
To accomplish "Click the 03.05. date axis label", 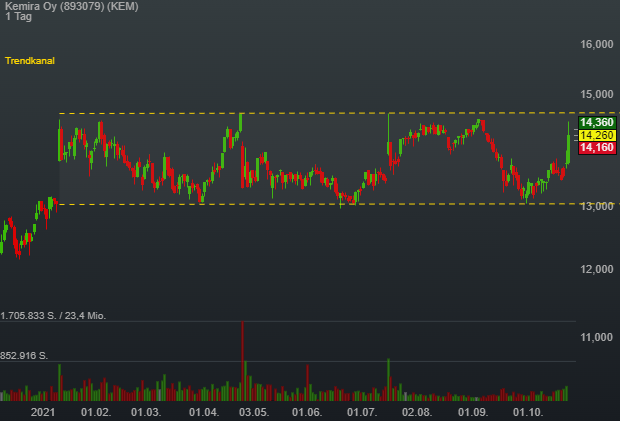I will (x=254, y=412).
